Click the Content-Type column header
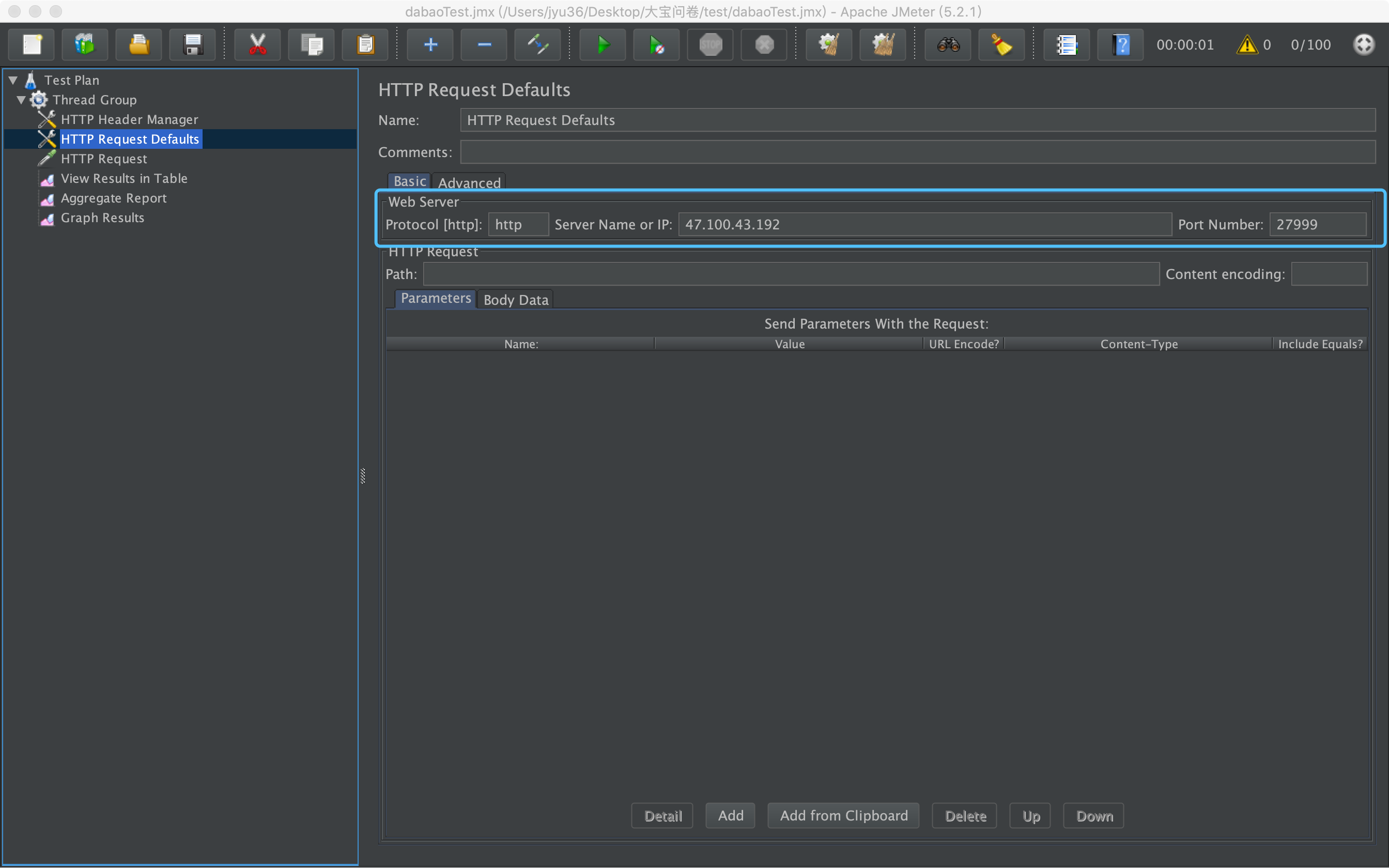 (1139, 345)
